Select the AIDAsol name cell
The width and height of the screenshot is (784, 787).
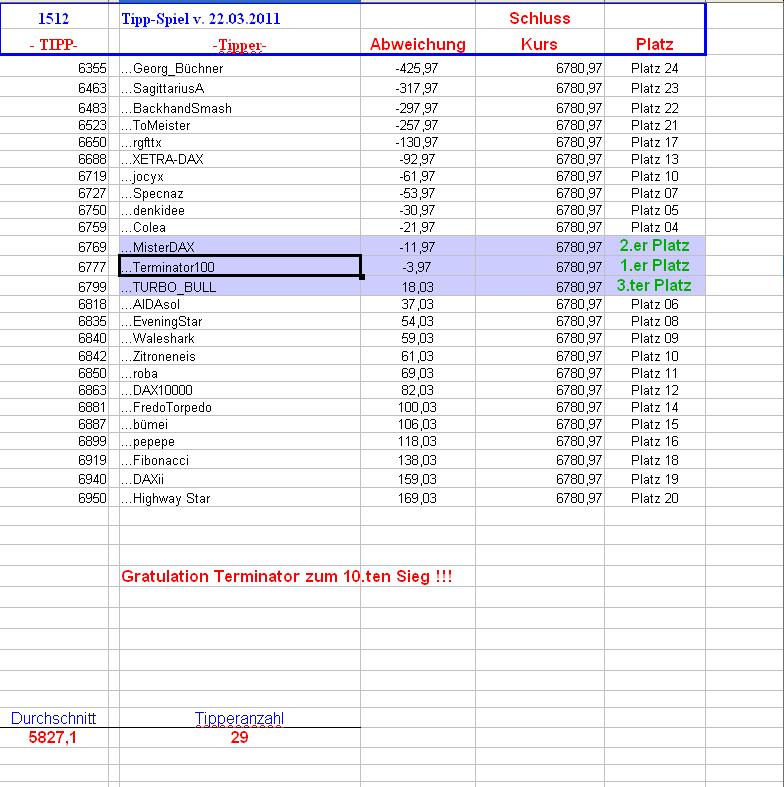(x=239, y=305)
